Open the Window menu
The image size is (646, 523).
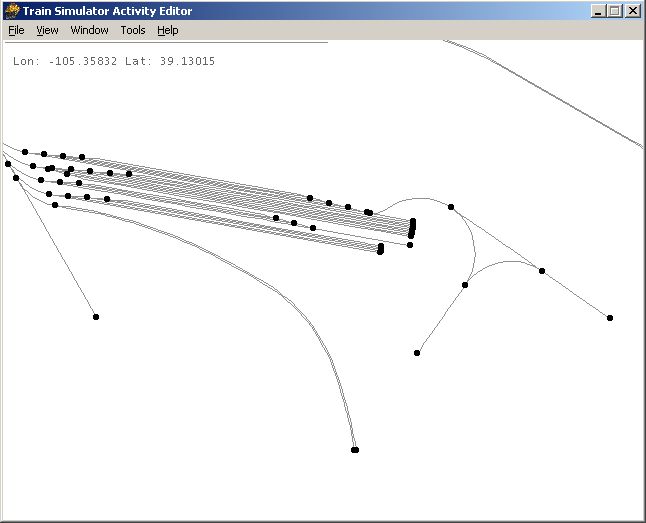(89, 30)
